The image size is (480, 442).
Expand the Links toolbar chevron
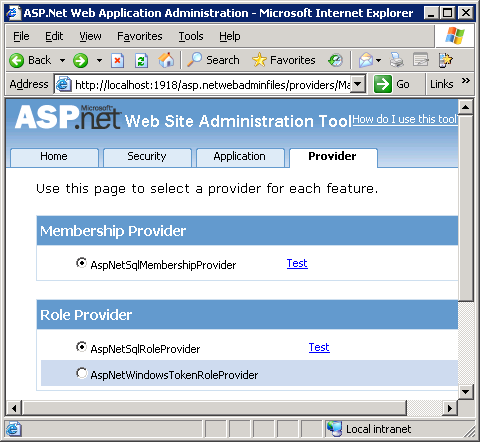[466, 81]
